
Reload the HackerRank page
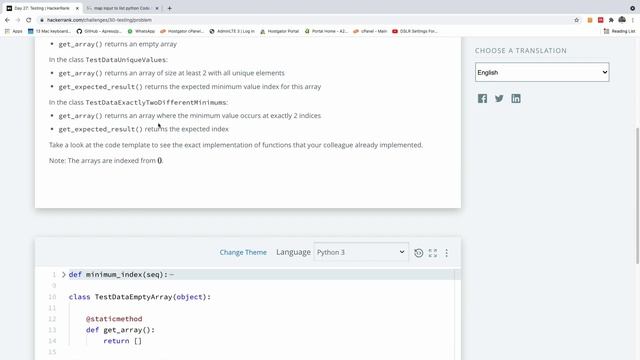click(x=29, y=20)
